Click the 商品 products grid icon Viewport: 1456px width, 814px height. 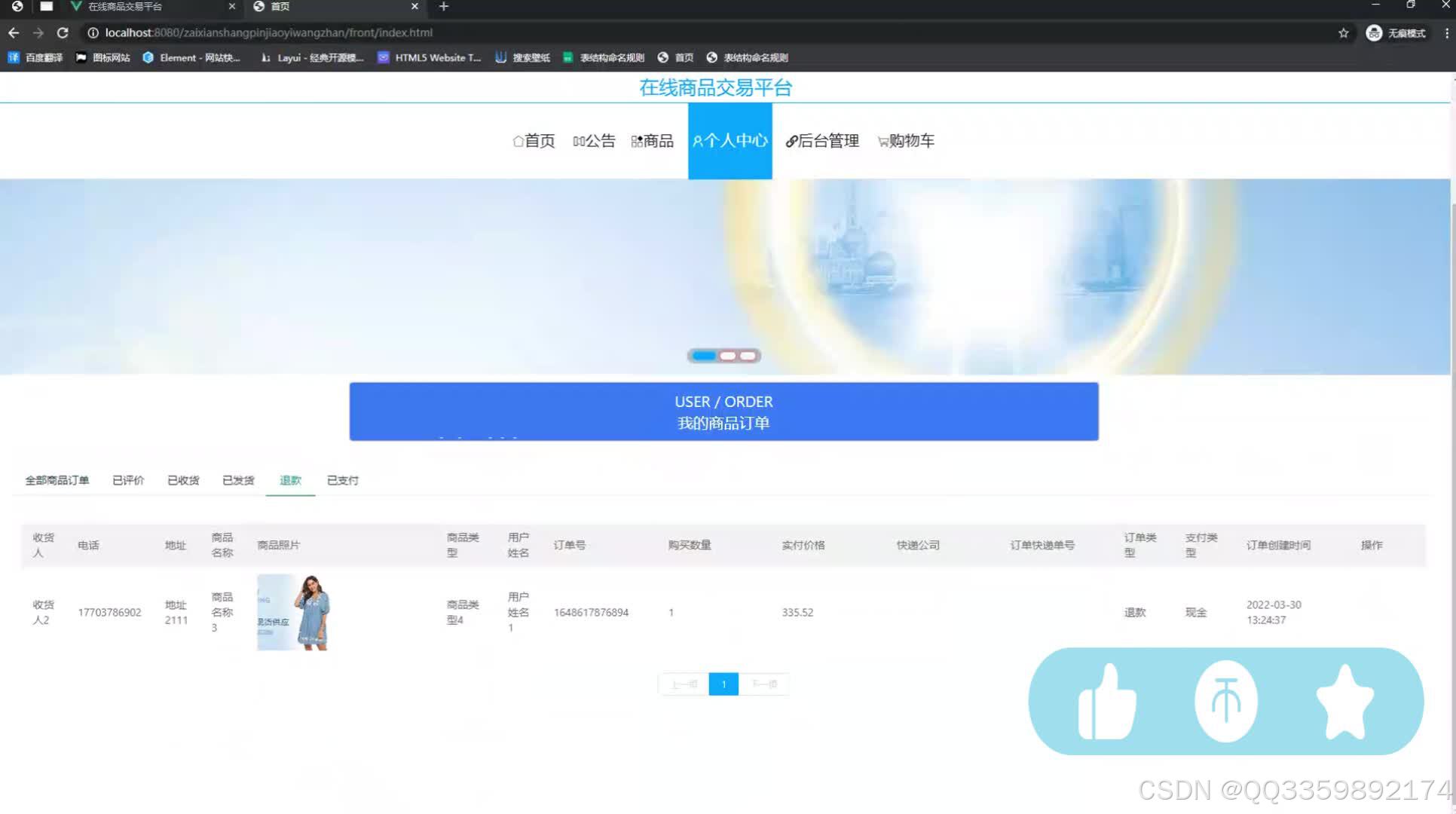(635, 141)
